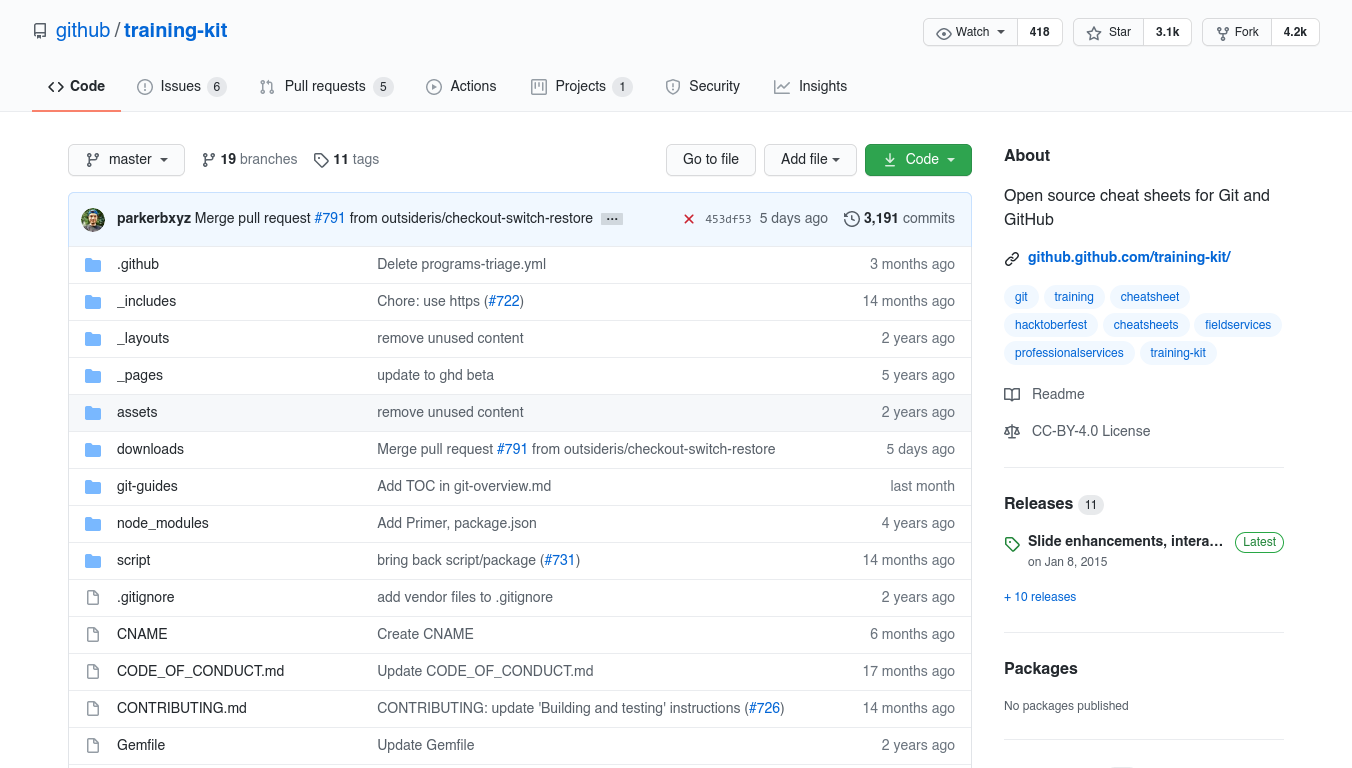Open the Issues tab
Viewport: 1352px width, 768px height.
181,86
